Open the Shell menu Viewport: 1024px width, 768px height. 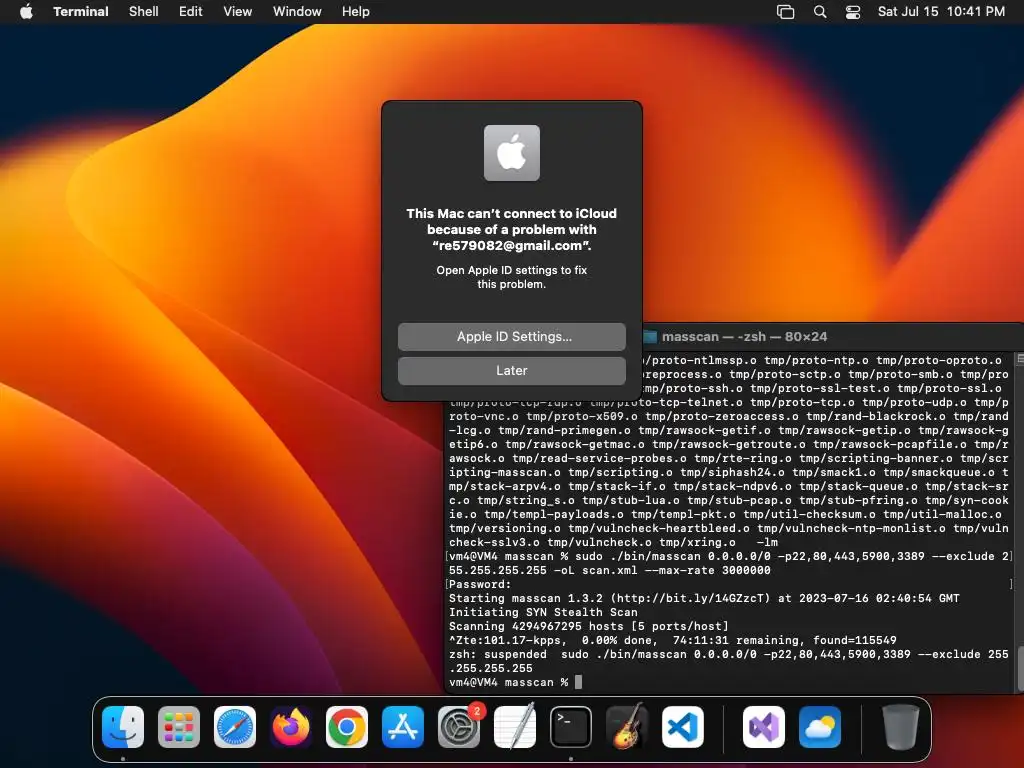pyautogui.click(x=143, y=12)
